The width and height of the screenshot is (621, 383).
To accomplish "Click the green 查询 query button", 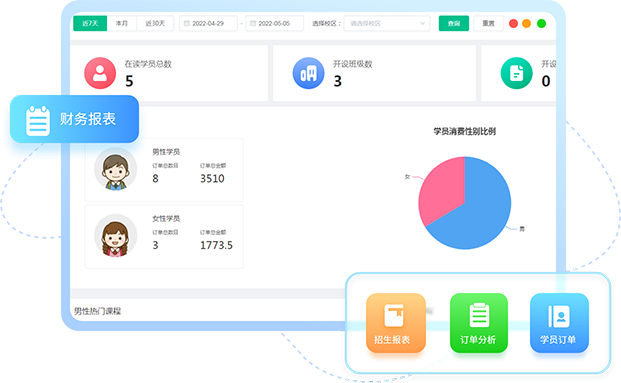I will 454,23.
